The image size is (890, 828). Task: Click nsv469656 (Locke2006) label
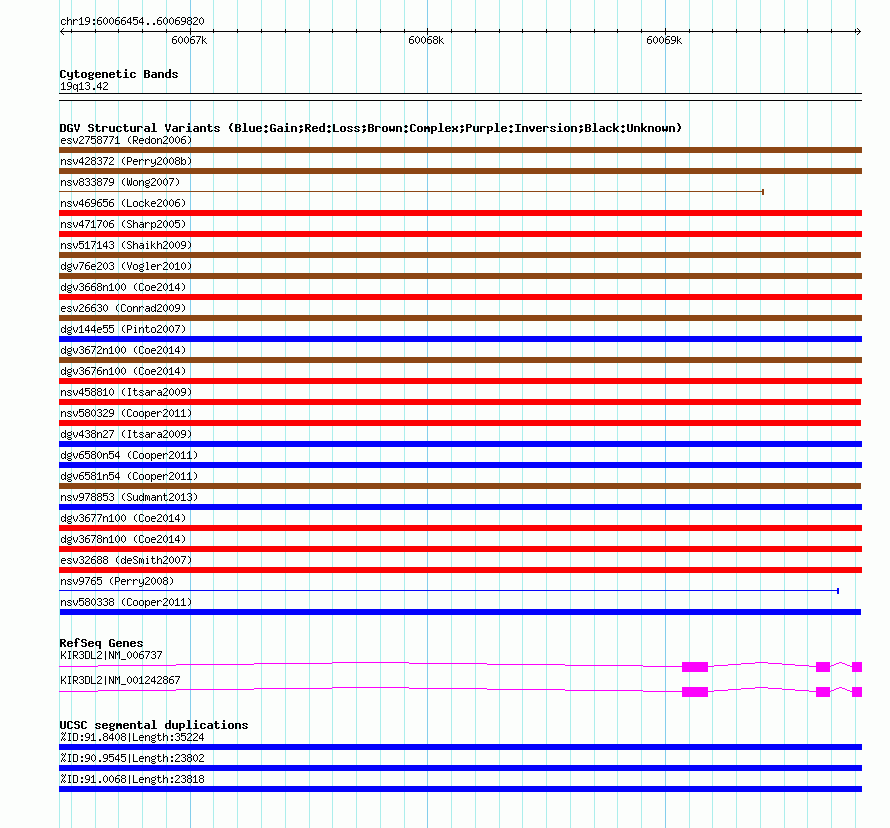click(123, 203)
